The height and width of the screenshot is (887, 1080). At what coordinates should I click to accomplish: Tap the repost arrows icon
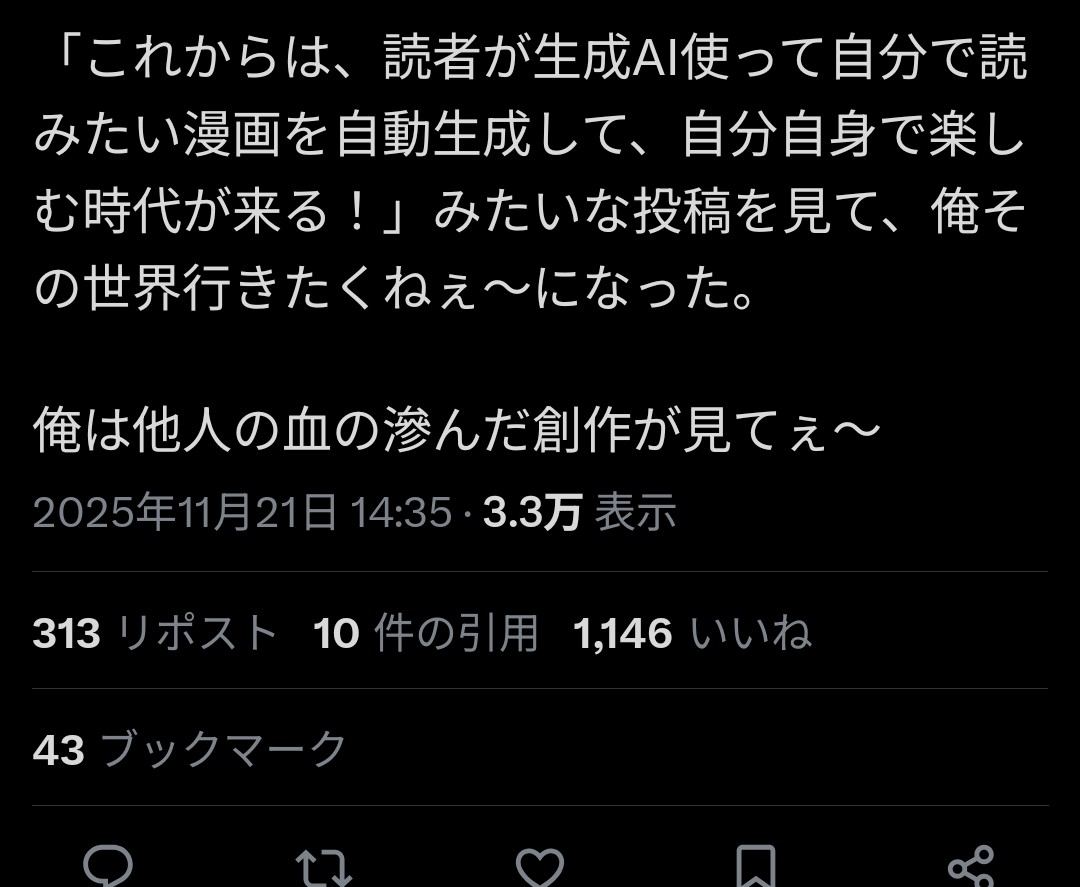point(324,867)
